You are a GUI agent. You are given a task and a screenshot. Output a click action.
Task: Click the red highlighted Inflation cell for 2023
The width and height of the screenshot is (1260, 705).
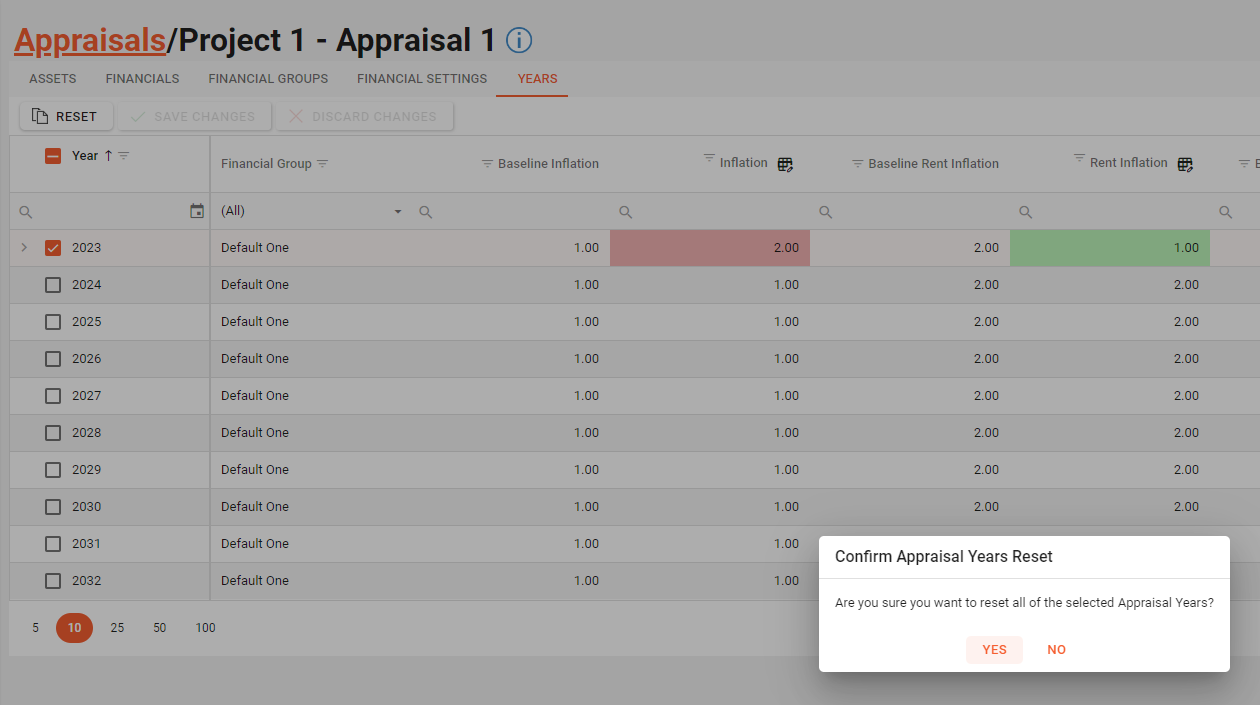709,248
